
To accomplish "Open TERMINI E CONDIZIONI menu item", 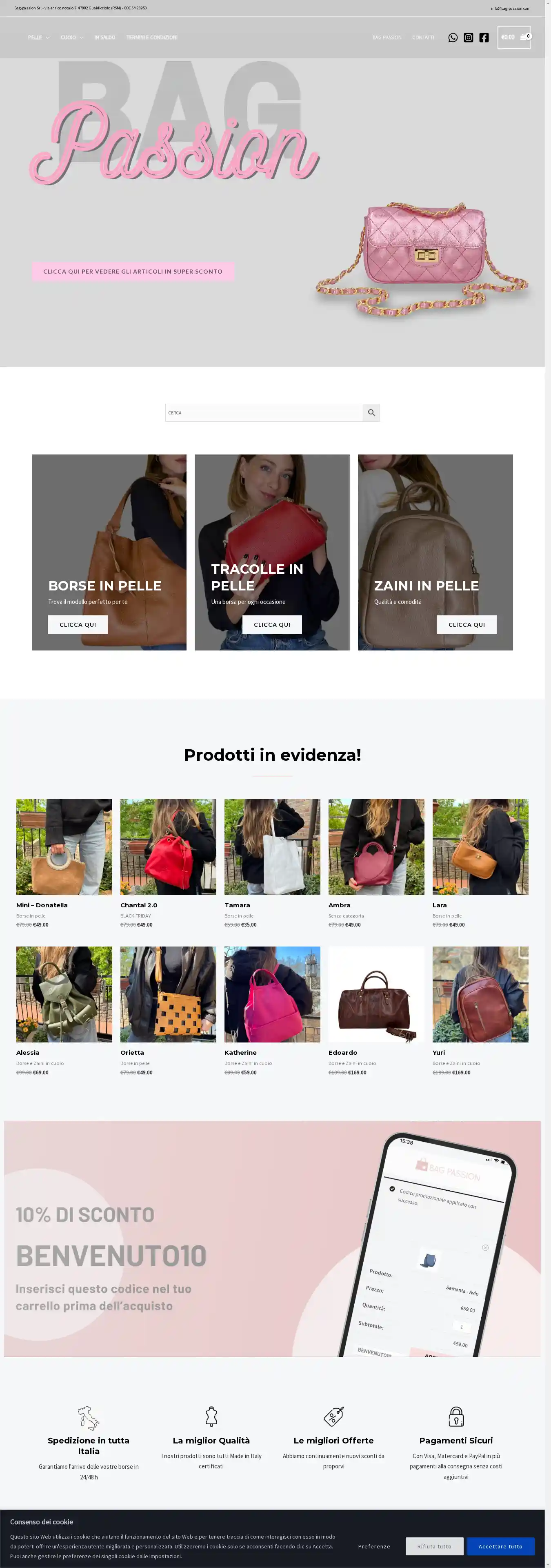I will [152, 38].
